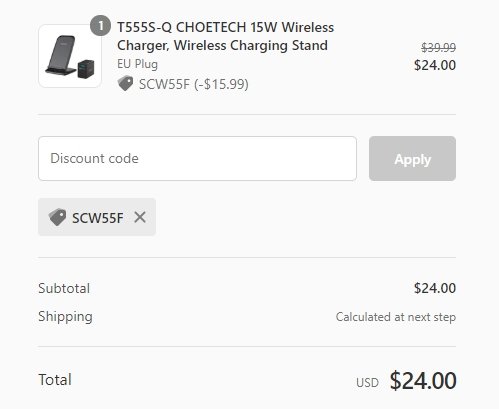This screenshot has height=409, width=499.
Task: Click the T555S-Q CHOETECH product title
Action: pyautogui.click(x=225, y=36)
